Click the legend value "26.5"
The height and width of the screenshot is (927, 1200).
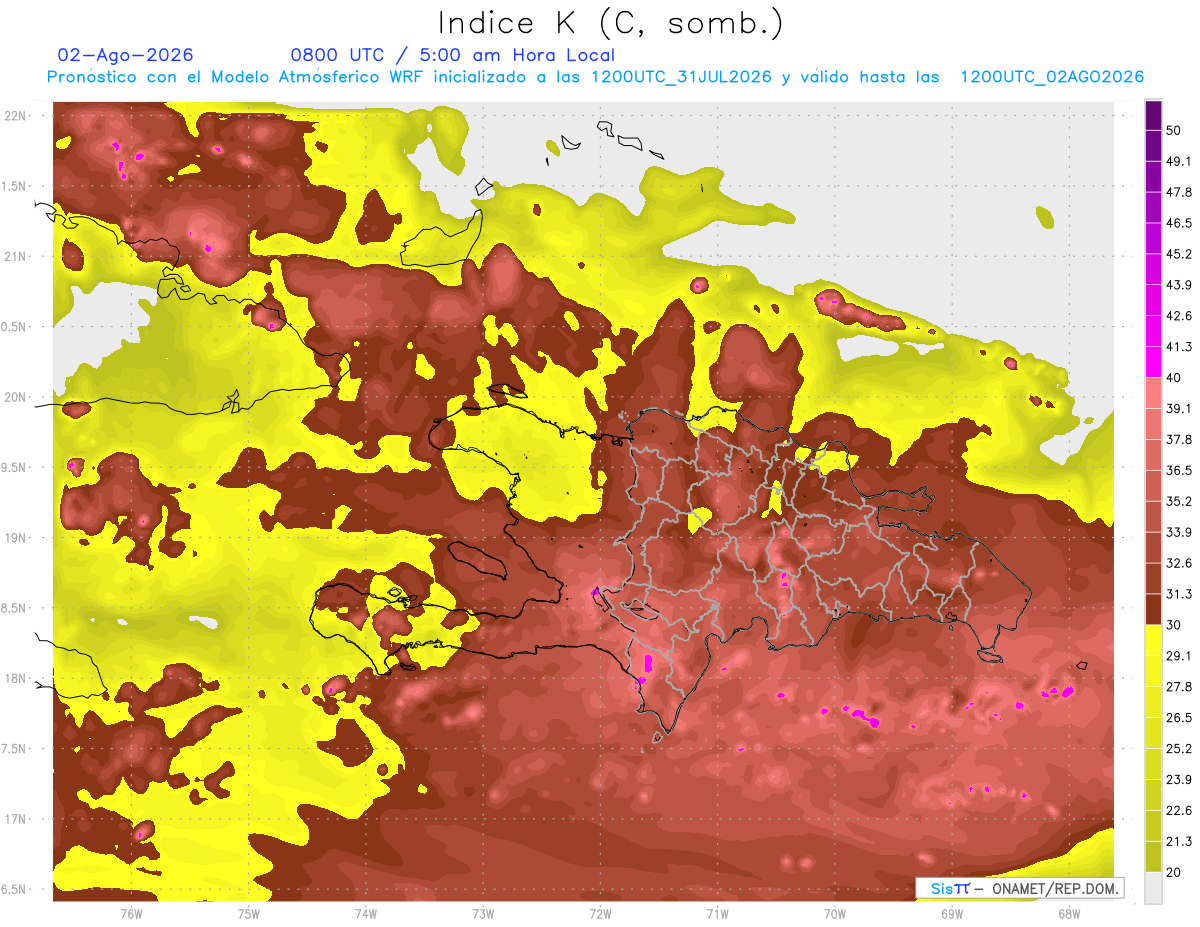[x=1178, y=717]
